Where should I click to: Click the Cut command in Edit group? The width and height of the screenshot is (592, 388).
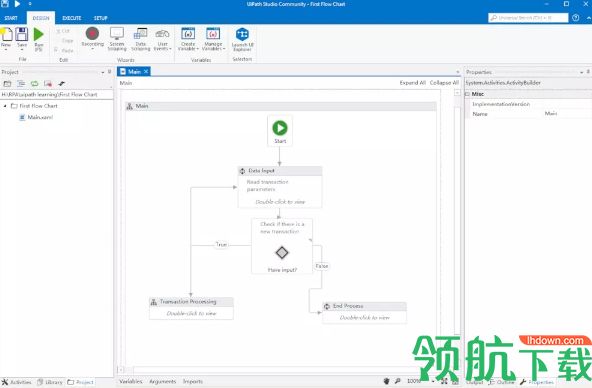pyautogui.click(x=63, y=31)
